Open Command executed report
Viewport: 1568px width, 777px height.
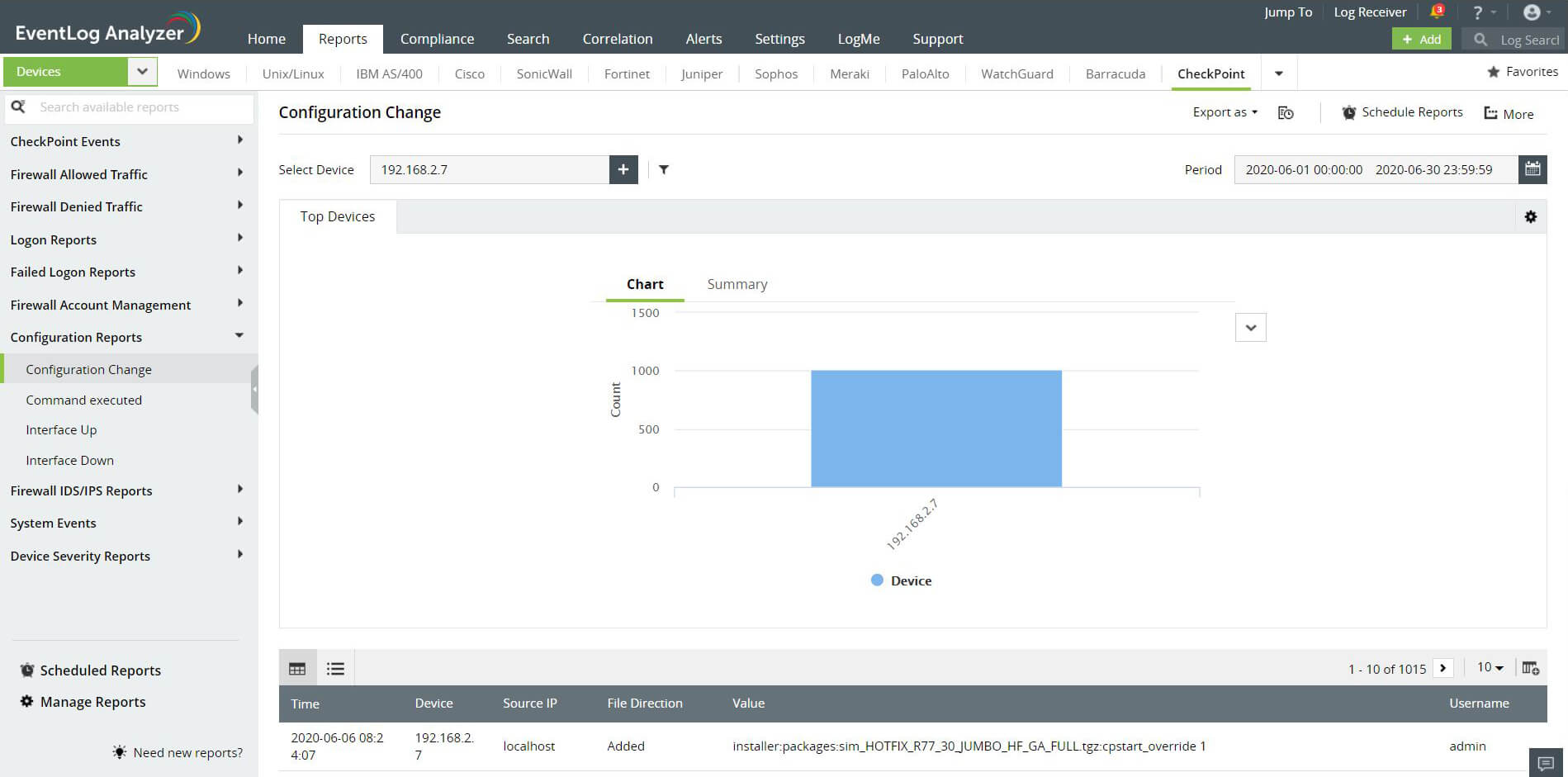coord(84,400)
